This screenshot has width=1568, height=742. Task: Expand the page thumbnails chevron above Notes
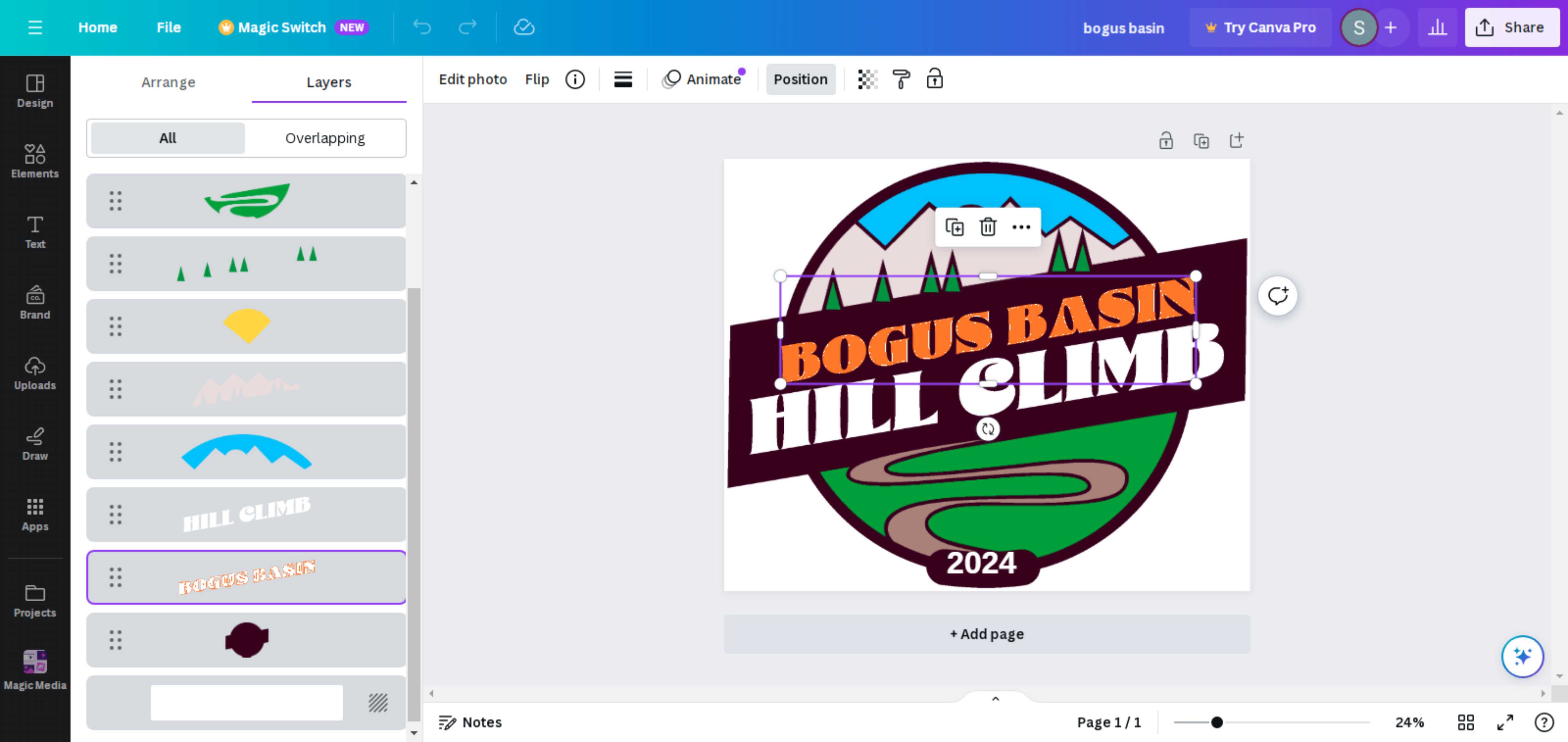point(995,699)
